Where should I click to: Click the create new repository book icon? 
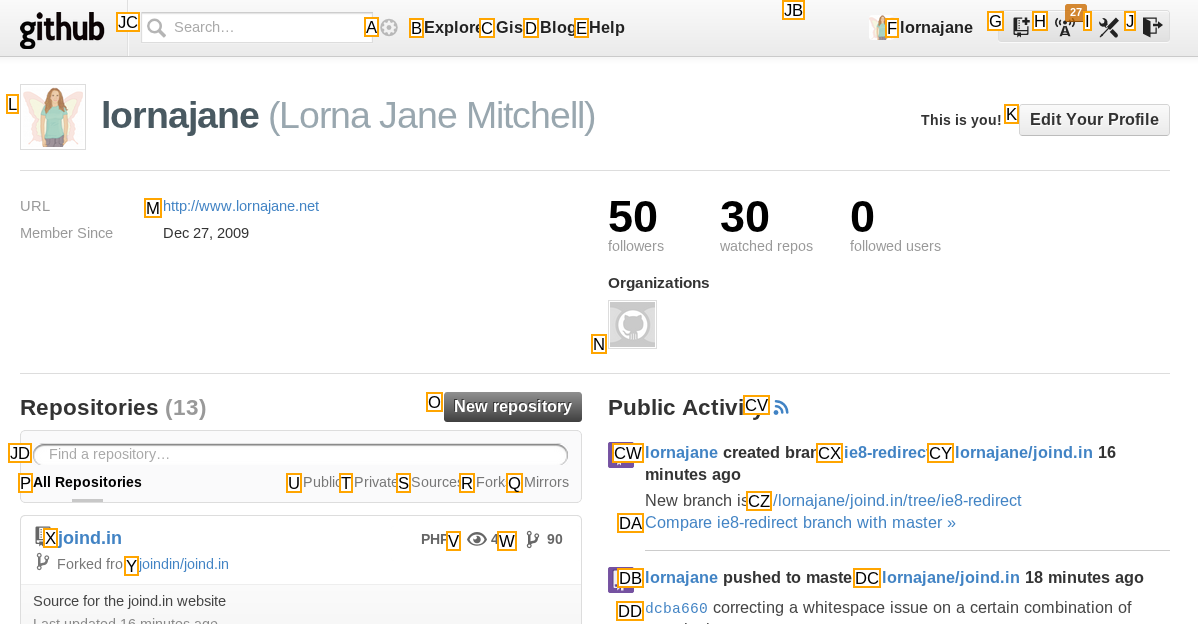1021,27
